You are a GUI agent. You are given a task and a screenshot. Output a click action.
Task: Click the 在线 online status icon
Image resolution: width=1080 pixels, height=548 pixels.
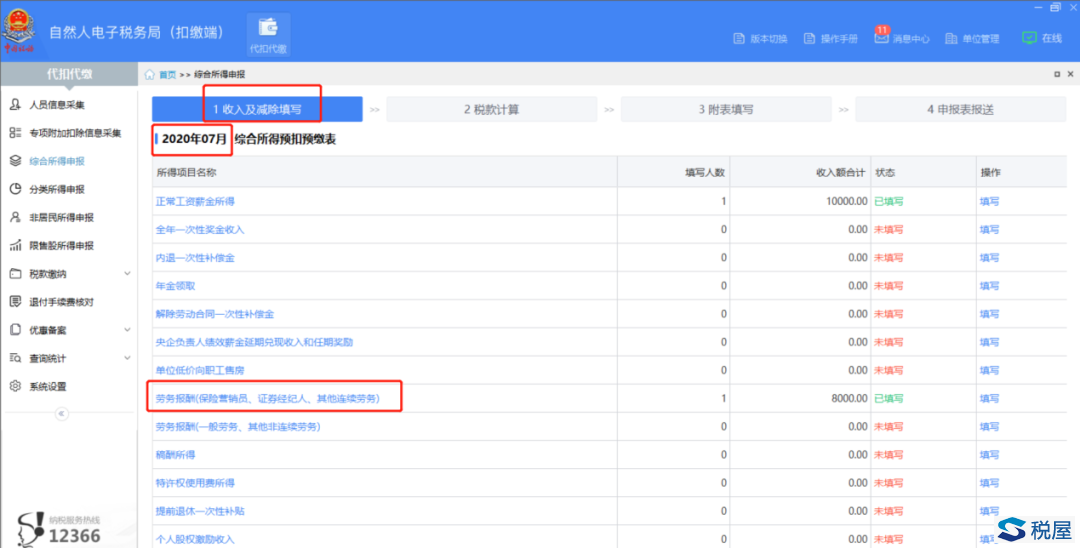coord(1029,38)
